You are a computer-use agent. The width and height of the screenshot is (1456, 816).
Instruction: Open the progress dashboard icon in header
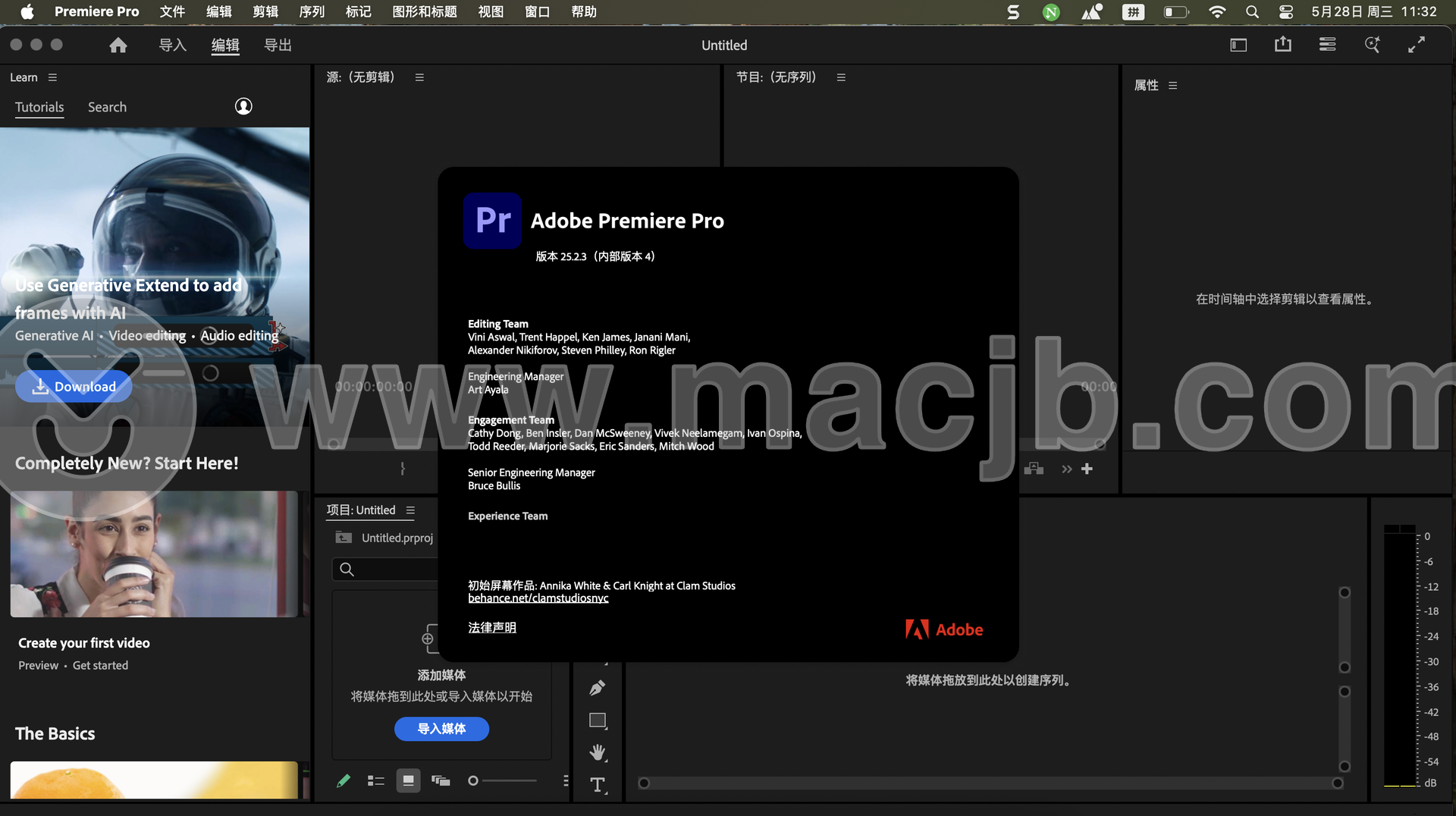pyautogui.click(x=1327, y=45)
